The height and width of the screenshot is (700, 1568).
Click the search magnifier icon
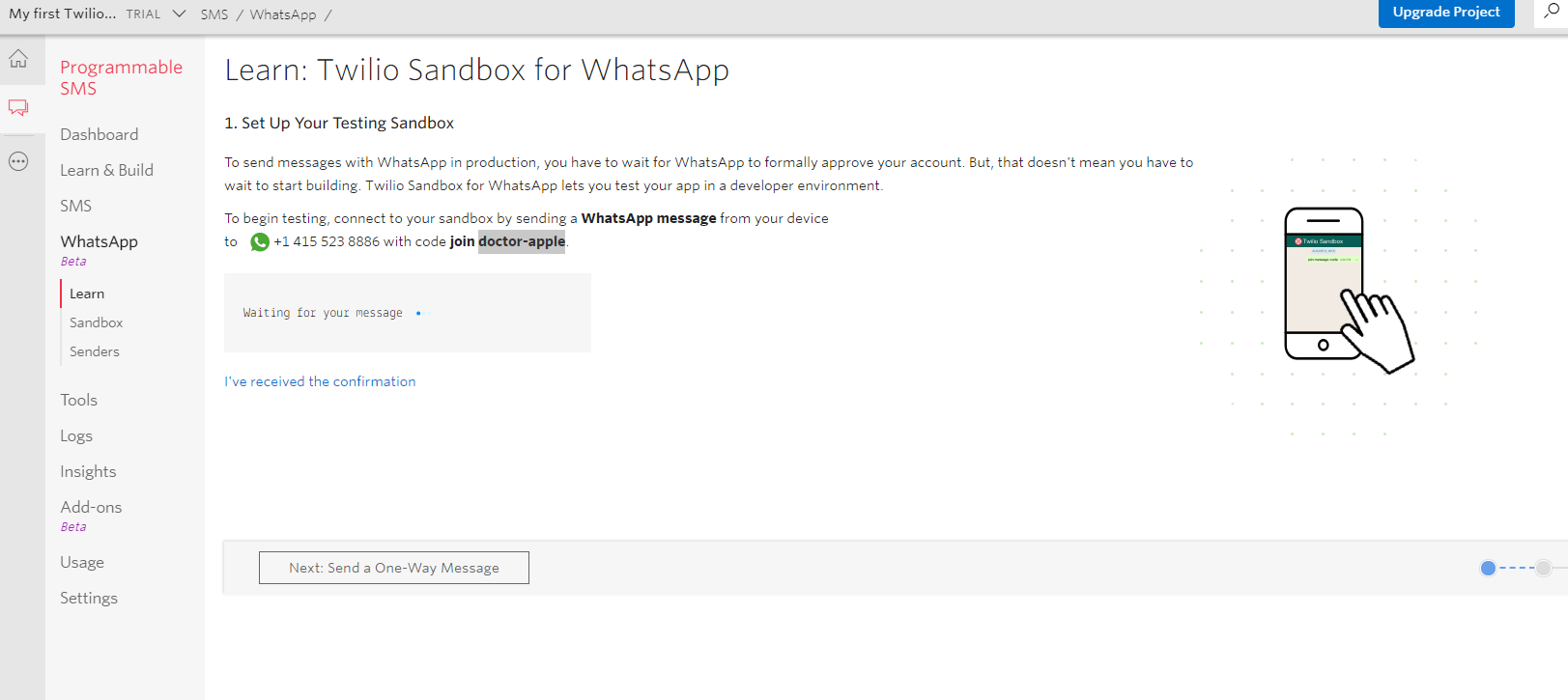coord(1552,12)
